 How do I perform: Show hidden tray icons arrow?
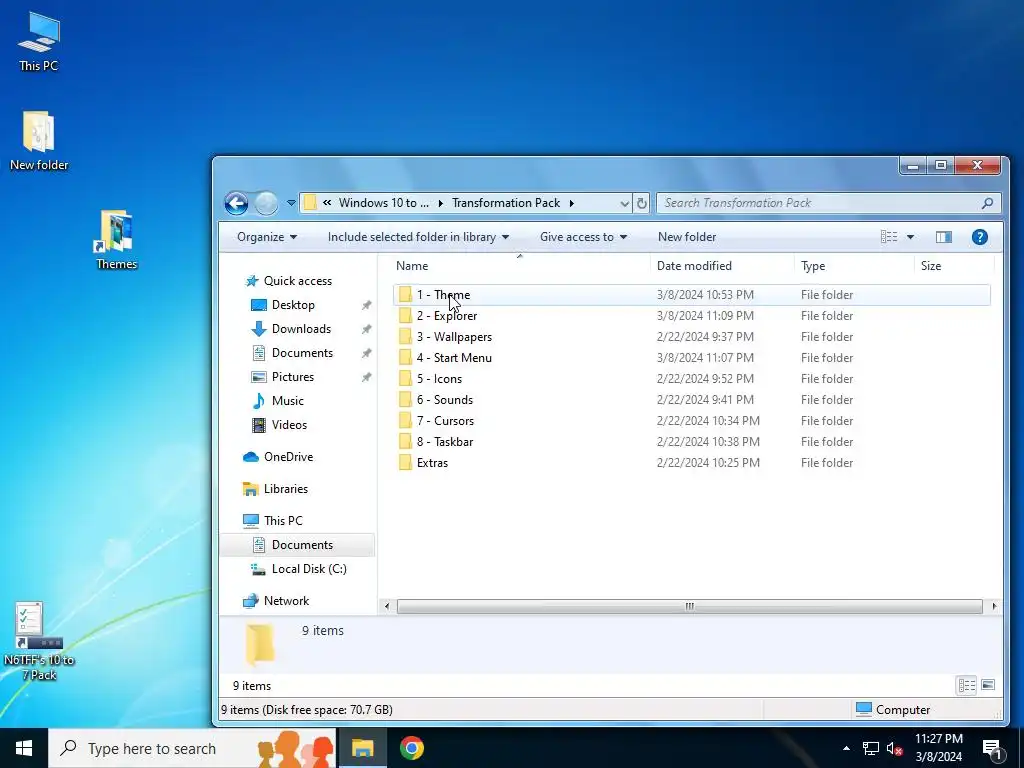pyautogui.click(x=846, y=748)
